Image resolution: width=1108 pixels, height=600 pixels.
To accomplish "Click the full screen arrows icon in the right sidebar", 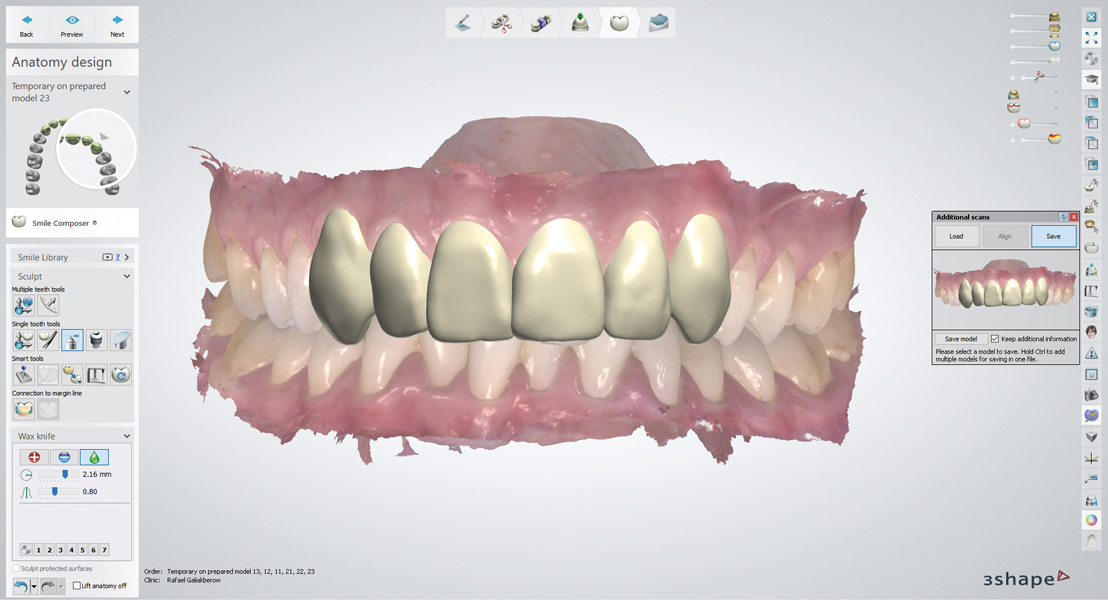I will (x=1091, y=38).
